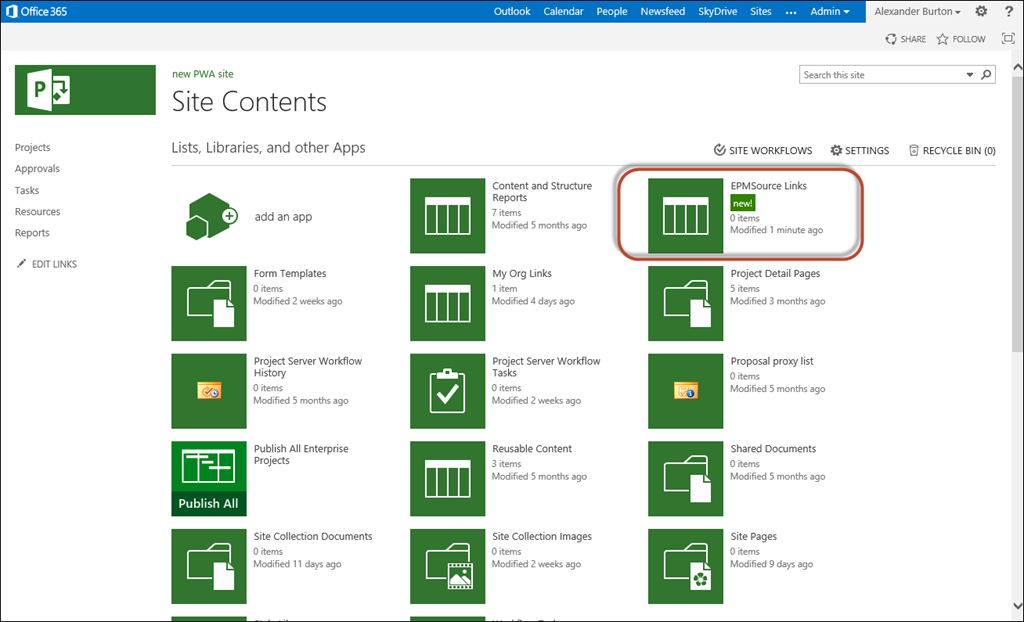Open the help question mark icon

[x=1009, y=11]
